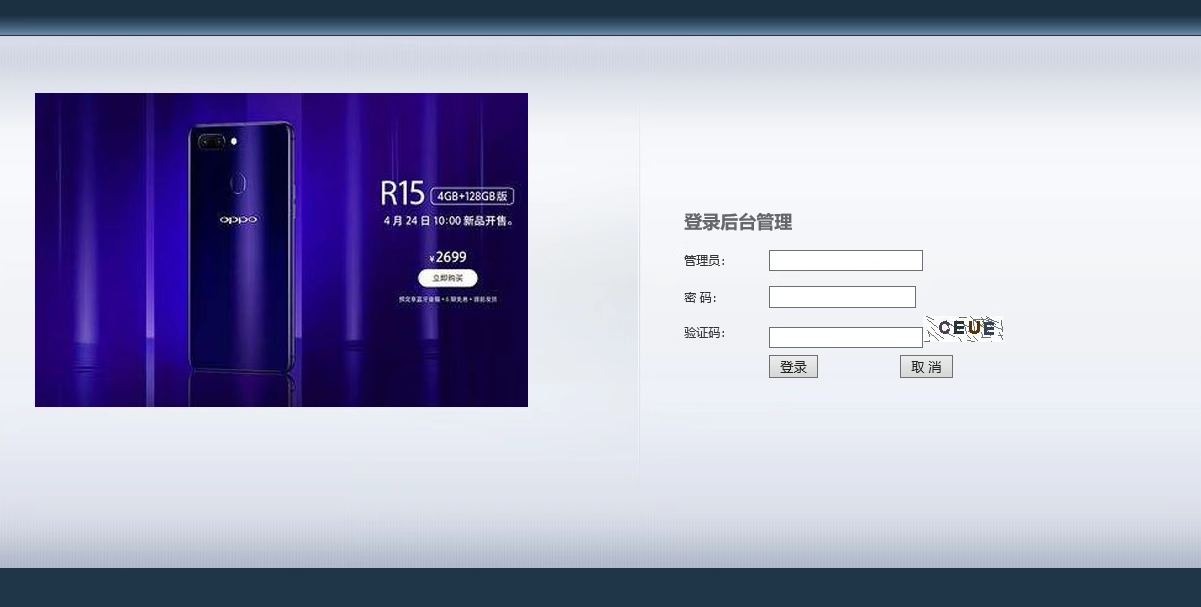1201x607 pixels.
Task: Refresh the CEUE captcha image
Action: point(965,328)
